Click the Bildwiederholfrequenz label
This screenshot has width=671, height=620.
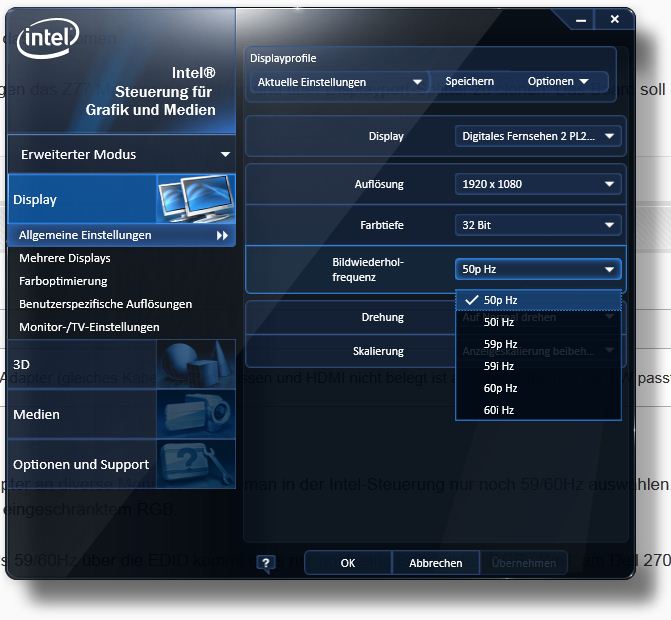[x=368, y=270]
